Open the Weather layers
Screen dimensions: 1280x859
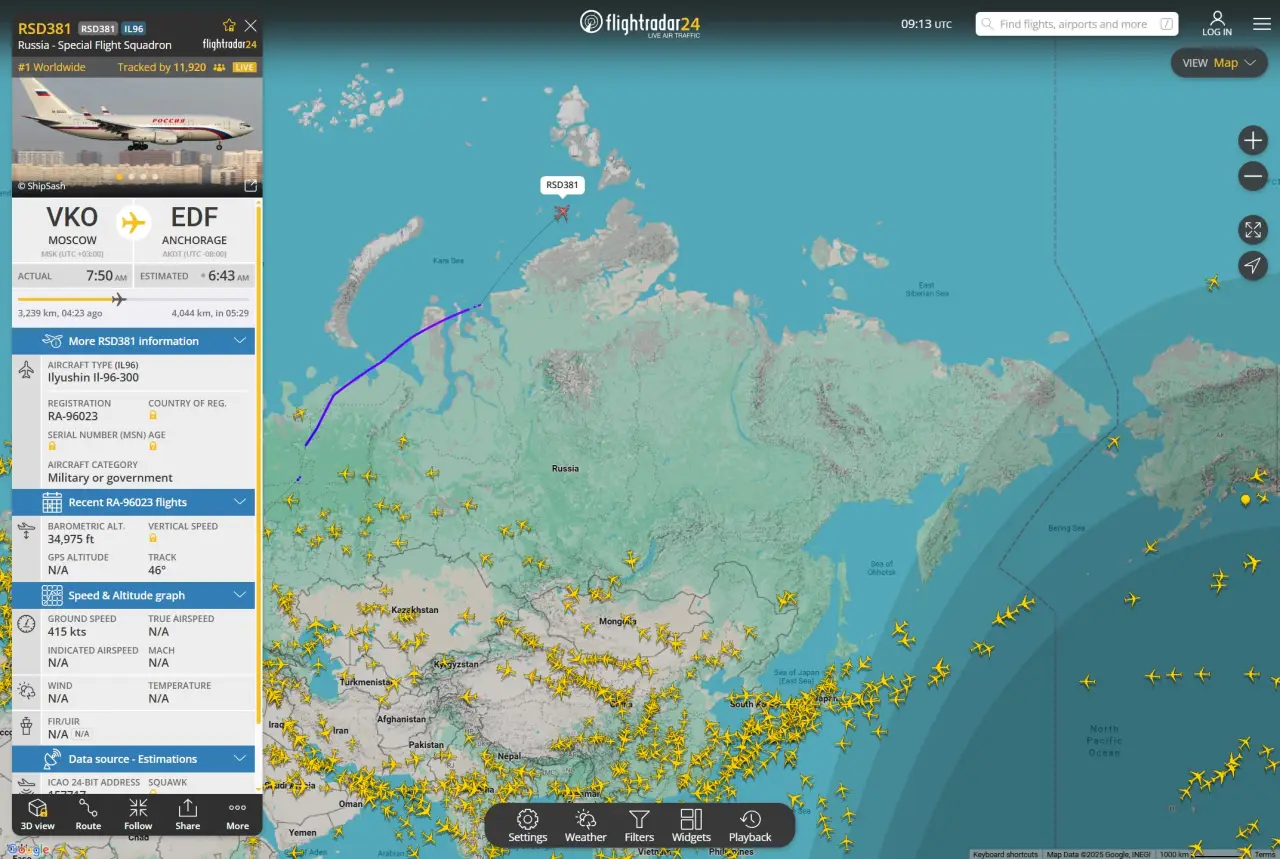[585, 826]
